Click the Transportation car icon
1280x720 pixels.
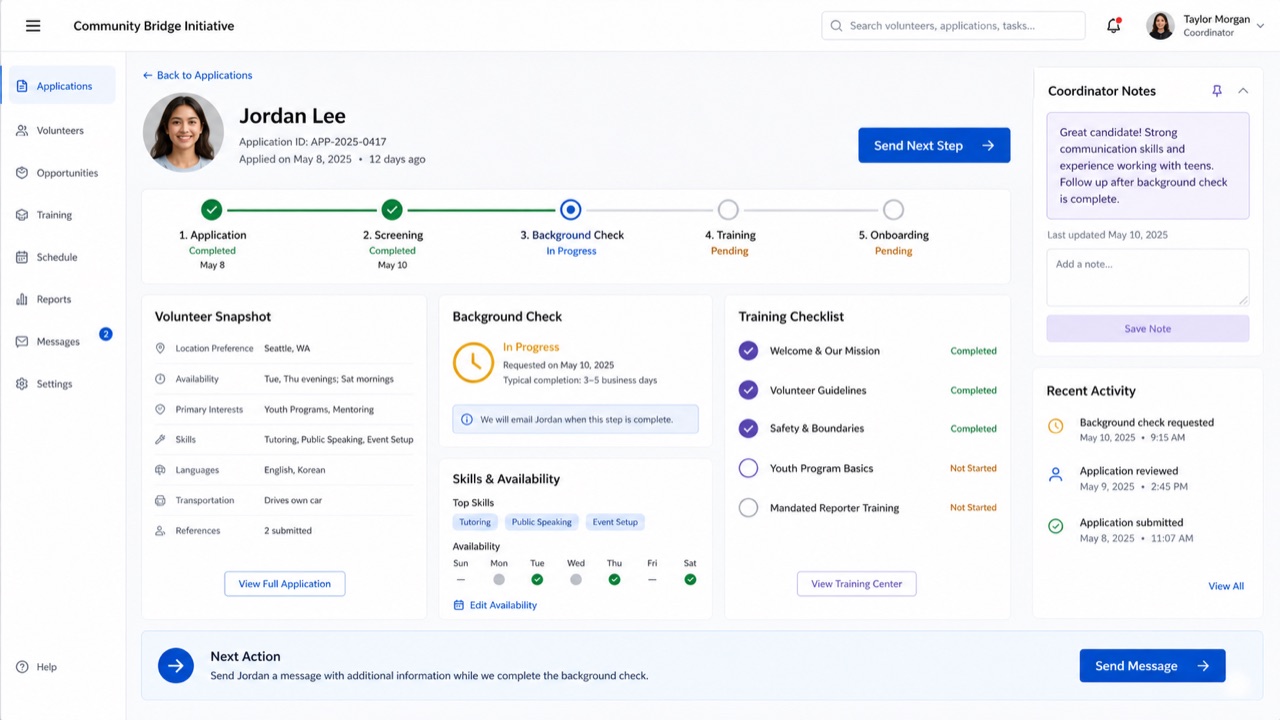point(160,500)
